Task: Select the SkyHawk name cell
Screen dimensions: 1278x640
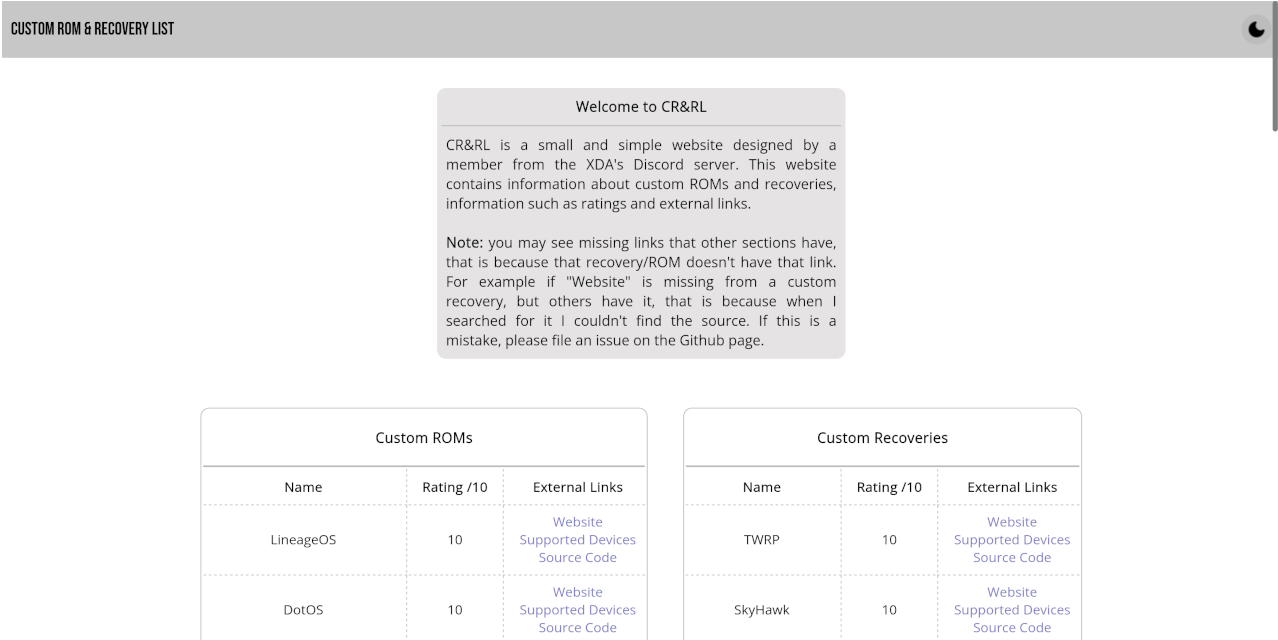Action: click(762, 610)
